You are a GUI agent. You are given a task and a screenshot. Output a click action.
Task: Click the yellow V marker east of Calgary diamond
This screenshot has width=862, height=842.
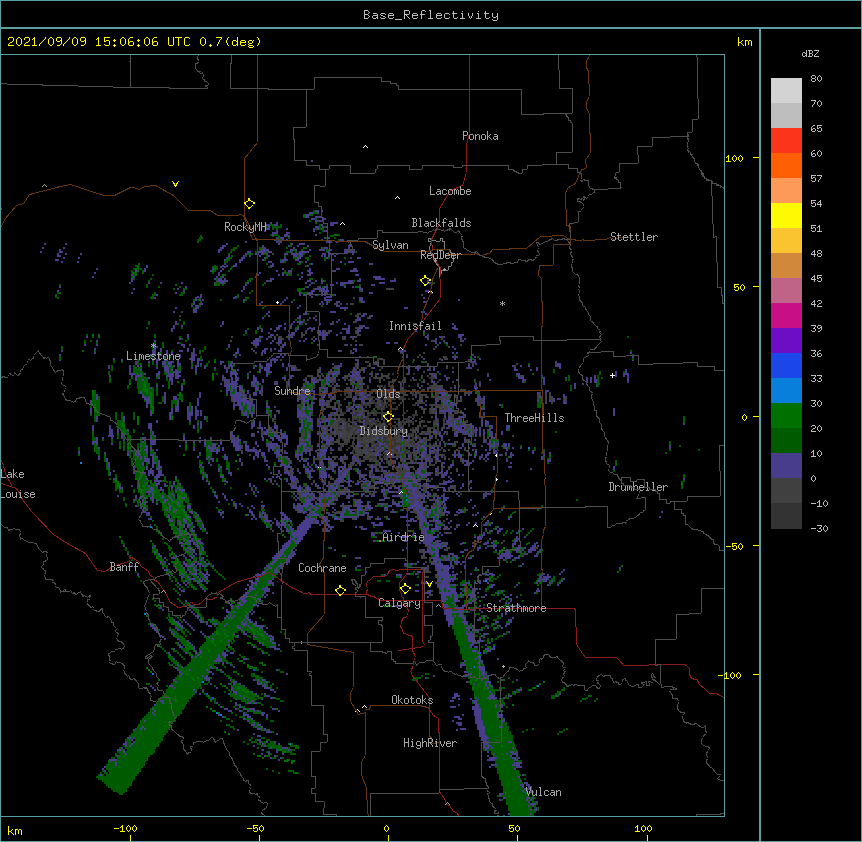429,584
